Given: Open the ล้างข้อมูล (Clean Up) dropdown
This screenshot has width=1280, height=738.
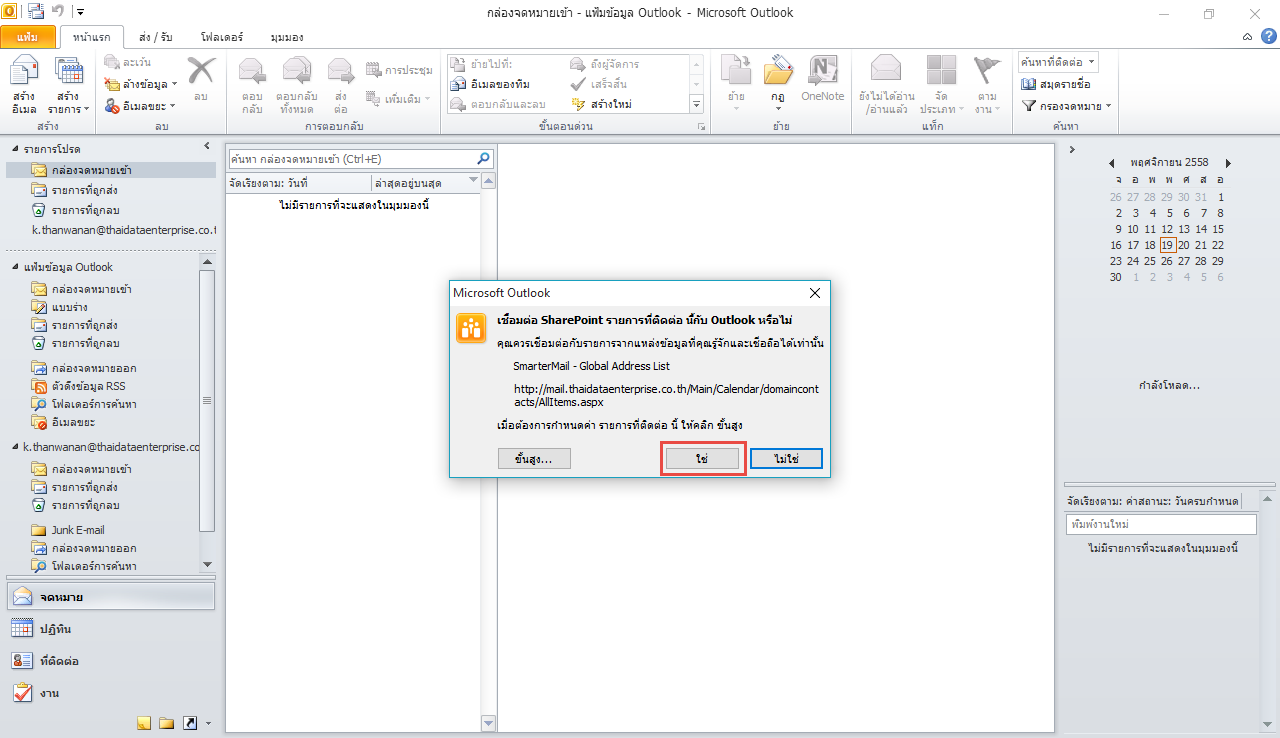Looking at the screenshot, I should click(141, 84).
